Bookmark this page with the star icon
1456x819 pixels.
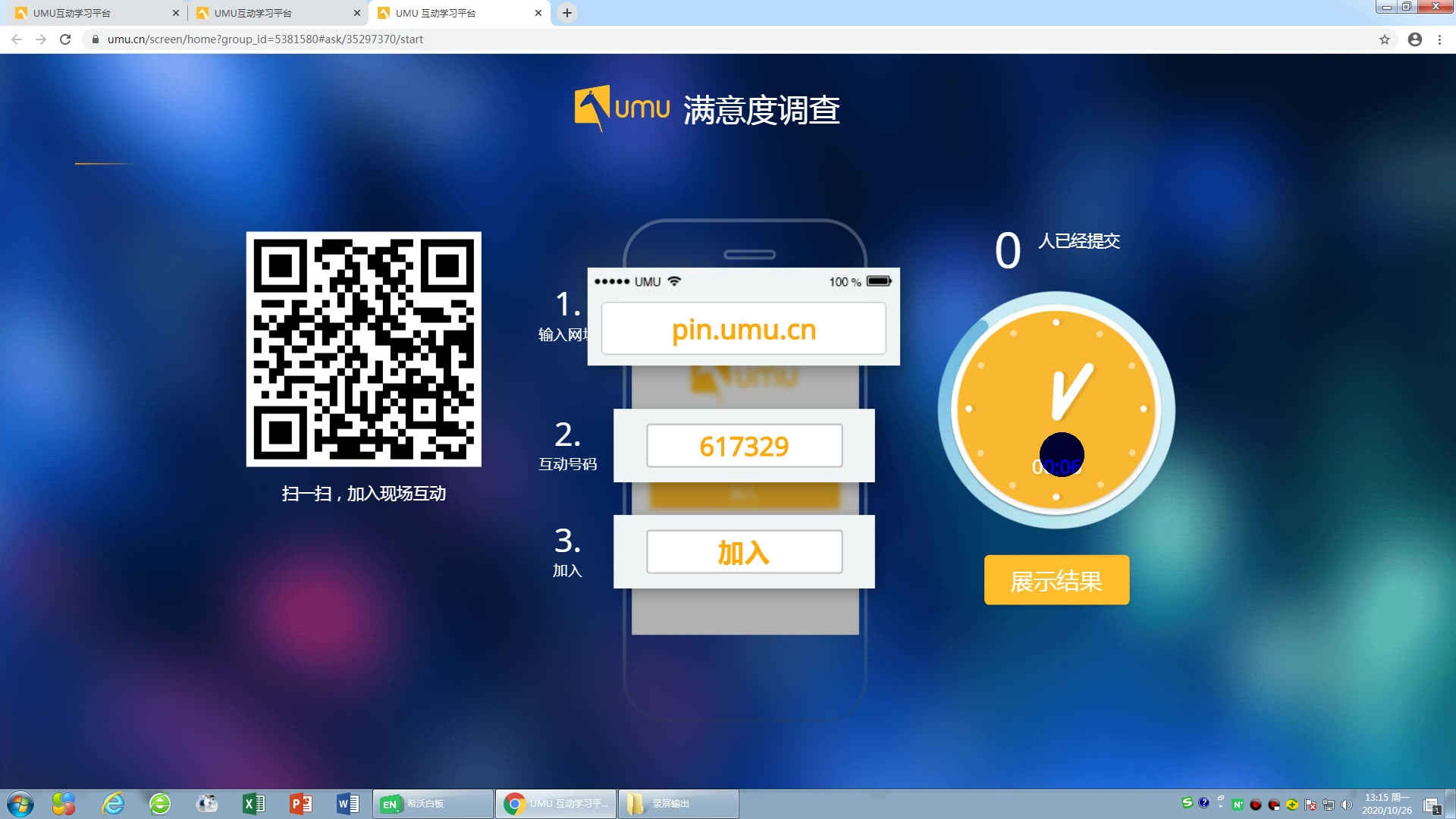pyautogui.click(x=1384, y=39)
